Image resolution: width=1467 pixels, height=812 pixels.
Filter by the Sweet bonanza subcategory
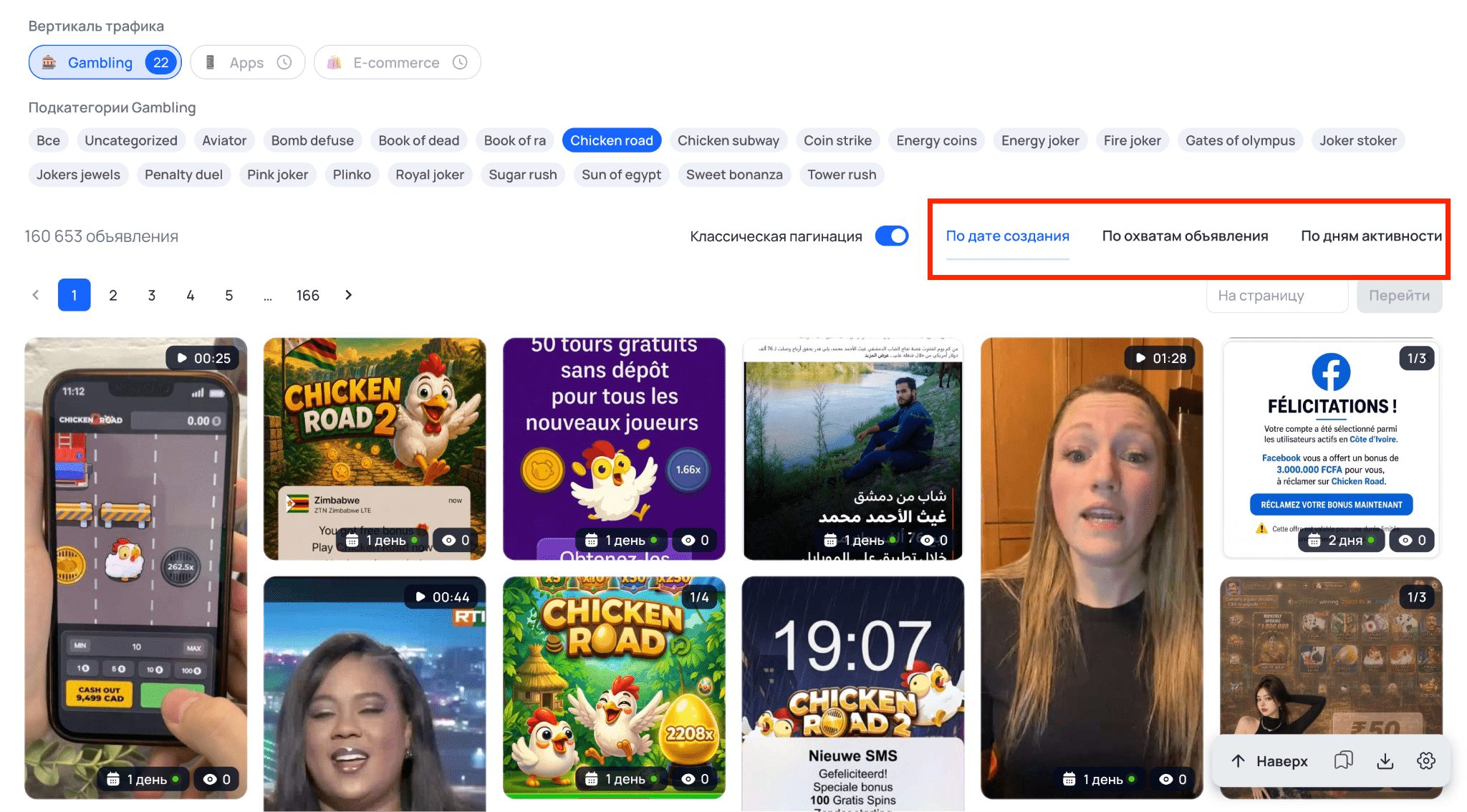click(734, 174)
